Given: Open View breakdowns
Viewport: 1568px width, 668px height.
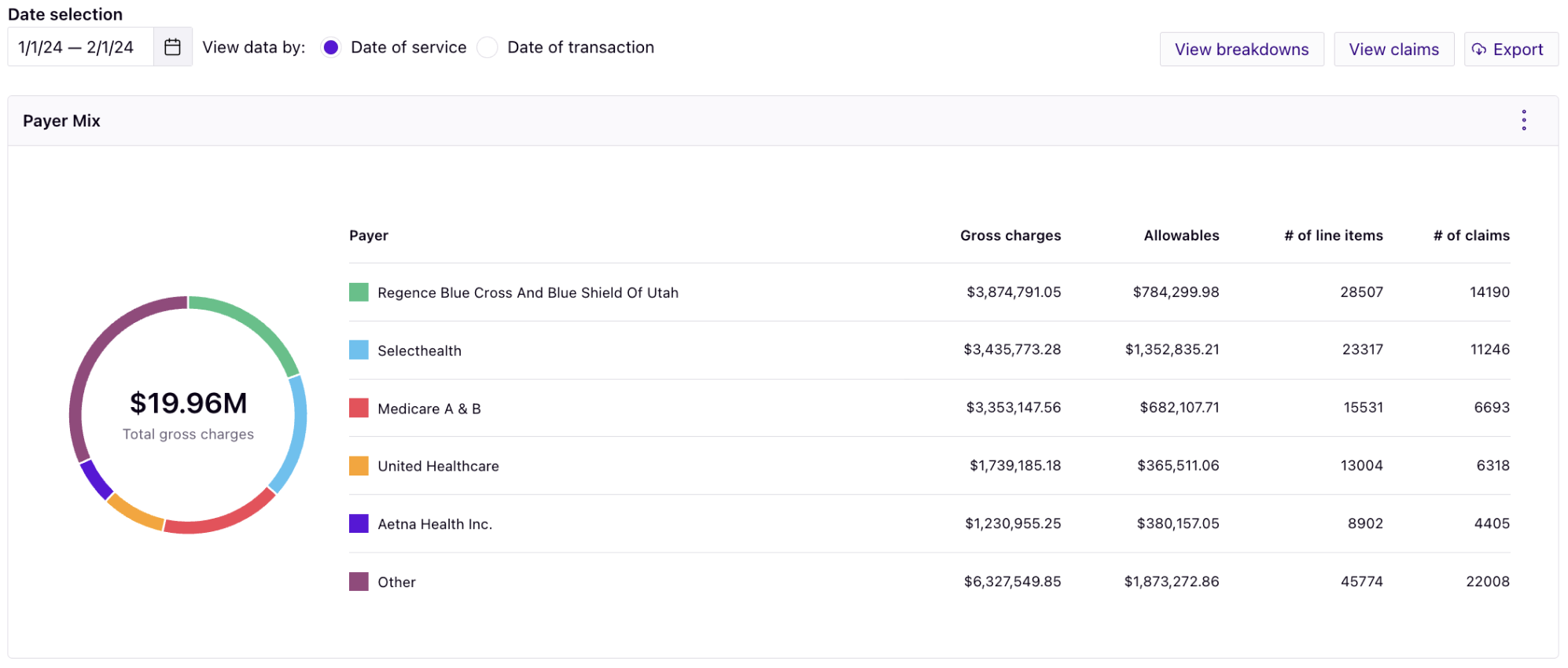Looking at the screenshot, I should click(x=1242, y=50).
